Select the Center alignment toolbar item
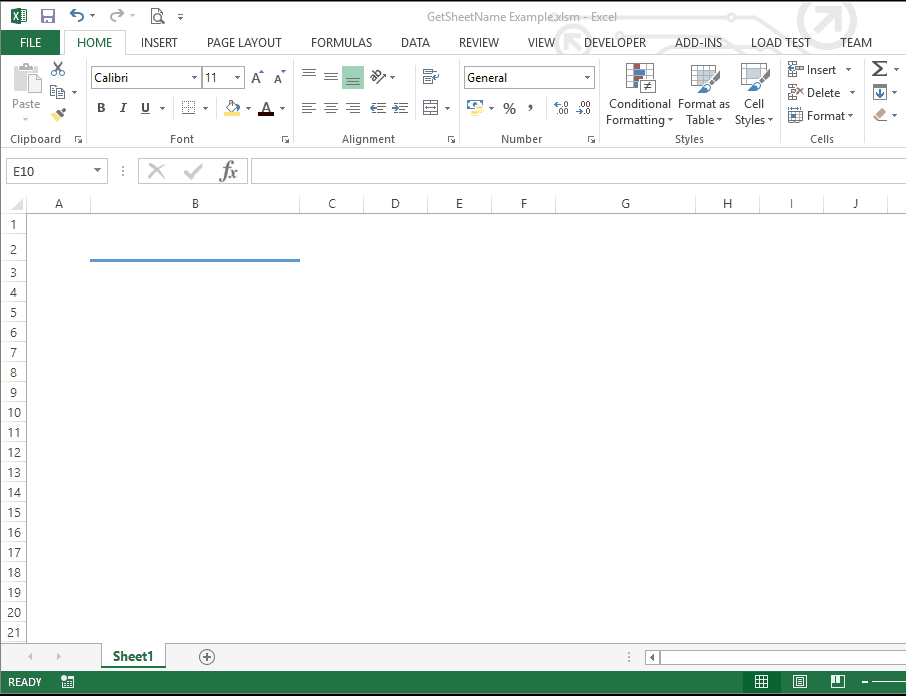 click(331, 107)
